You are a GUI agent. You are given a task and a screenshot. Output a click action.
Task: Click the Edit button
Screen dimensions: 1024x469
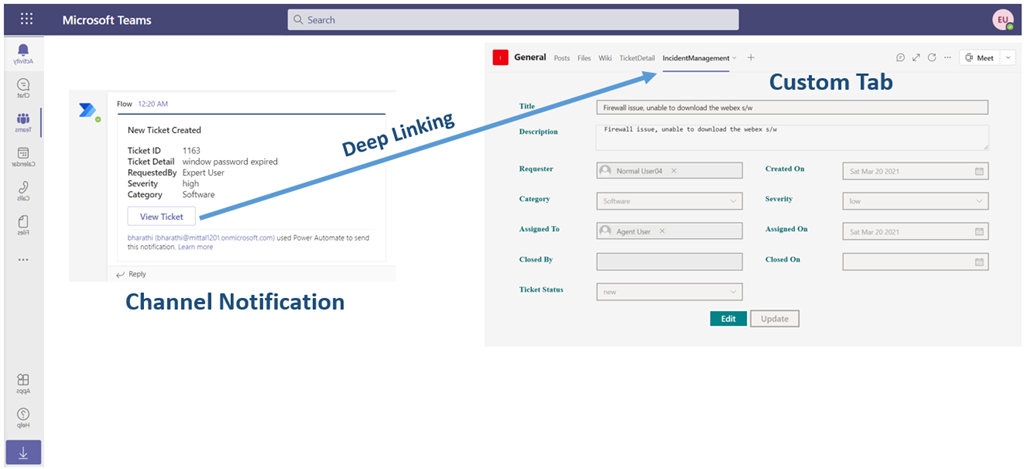coord(728,319)
